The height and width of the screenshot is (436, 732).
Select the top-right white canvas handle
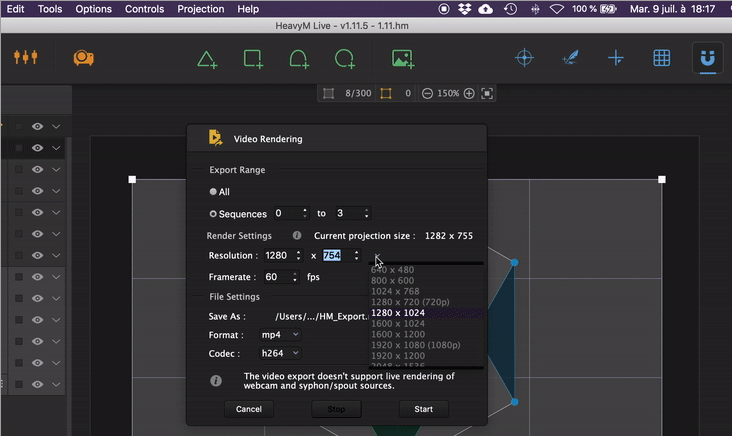coord(662,179)
